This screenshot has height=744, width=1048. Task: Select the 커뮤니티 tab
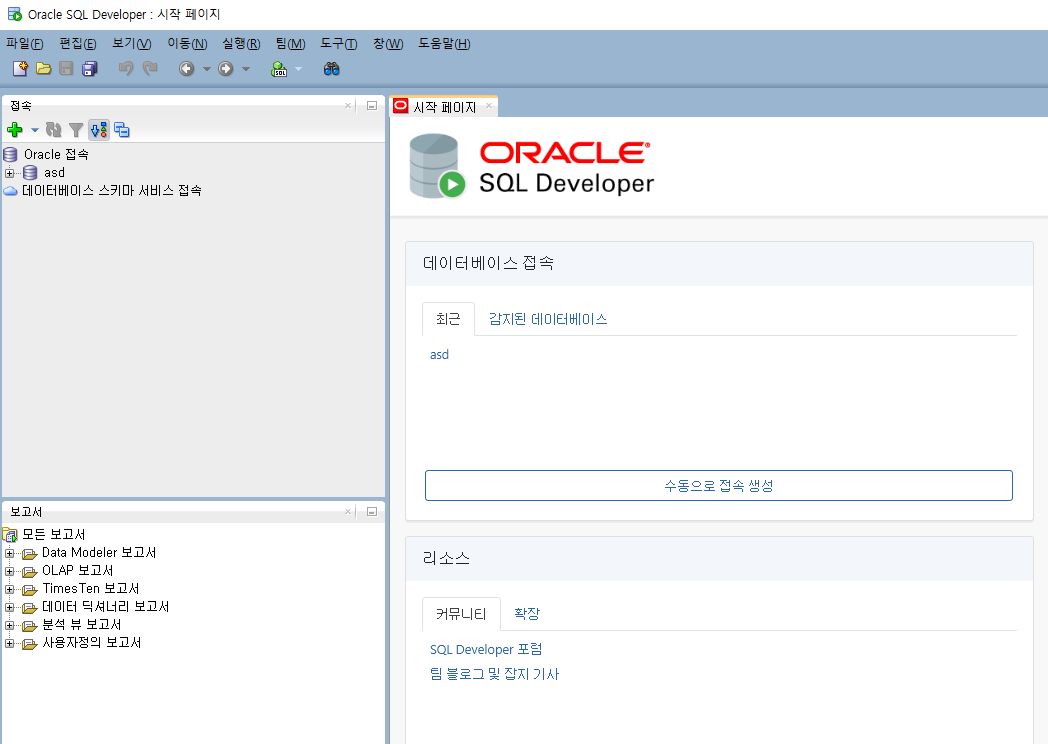[x=461, y=614]
